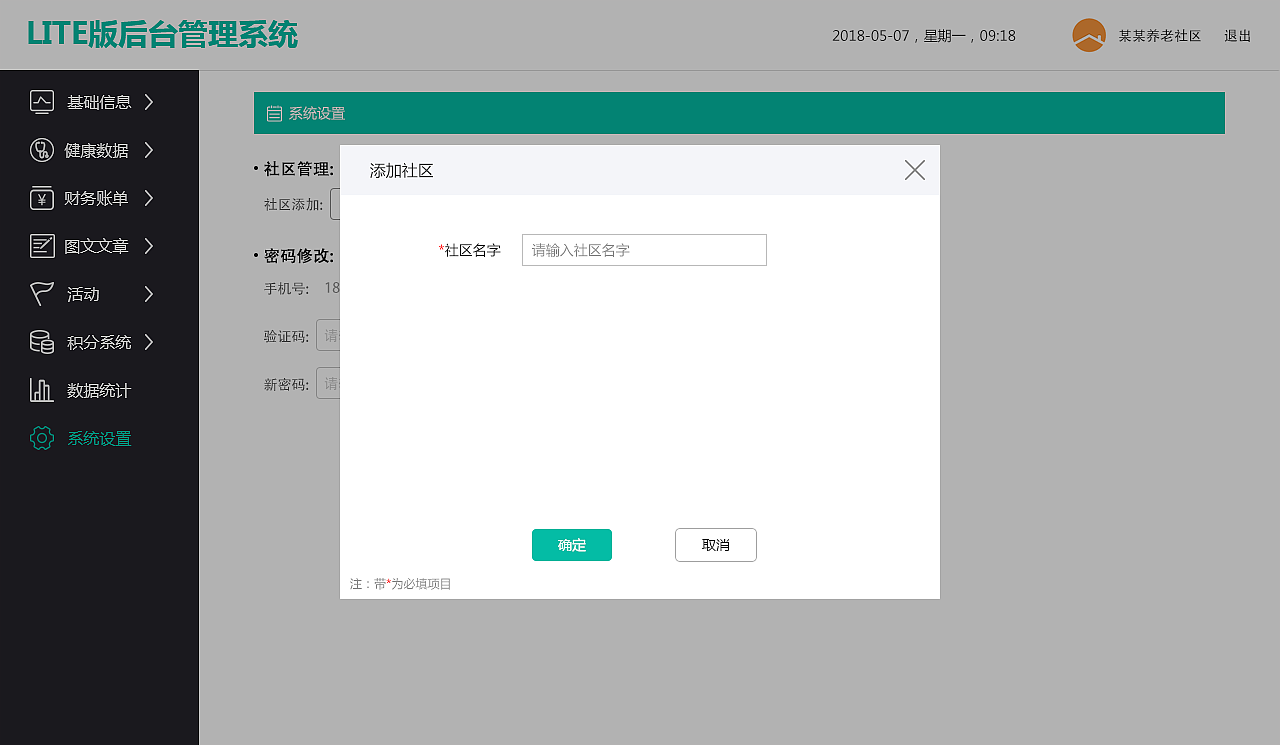Click the 系统设置 gear icon
1280x745 pixels.
point(40,438)
